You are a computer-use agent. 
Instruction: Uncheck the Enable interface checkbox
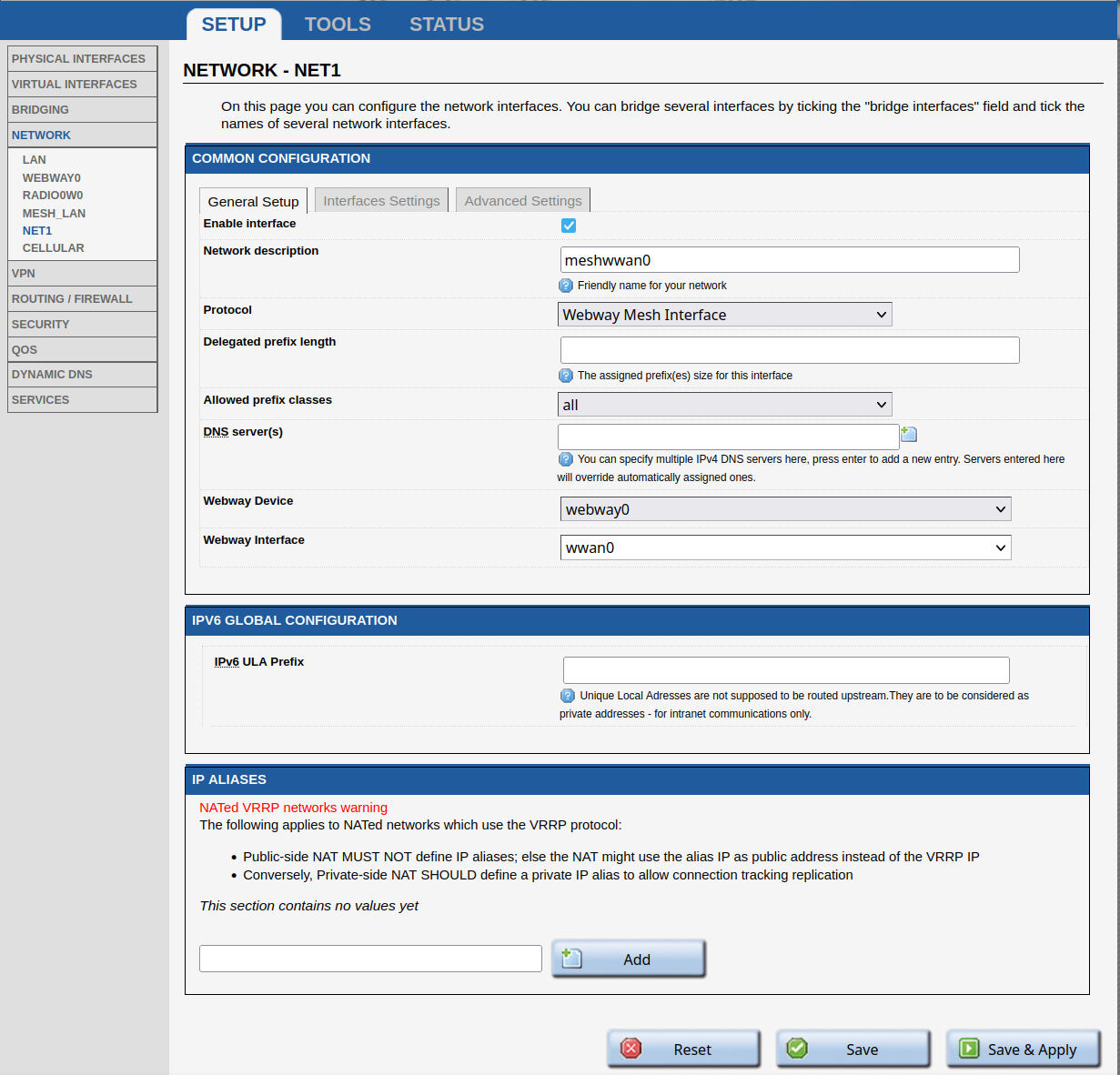569,226
